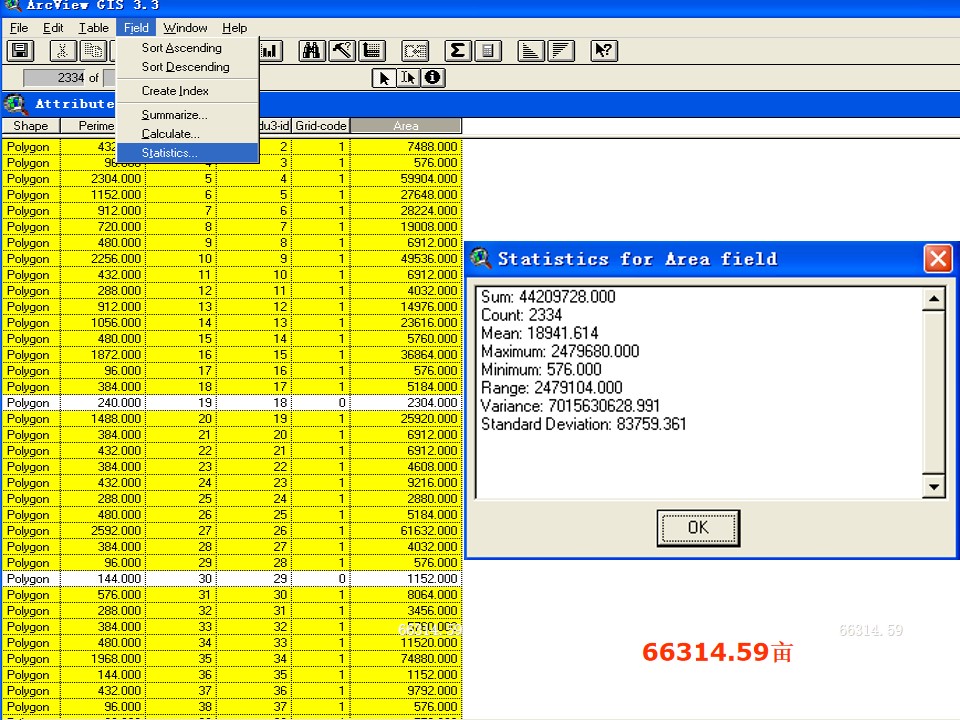Click OK in the Statistics dialog
This screenshot has width=960, height=720.
[x=698, y=528]
